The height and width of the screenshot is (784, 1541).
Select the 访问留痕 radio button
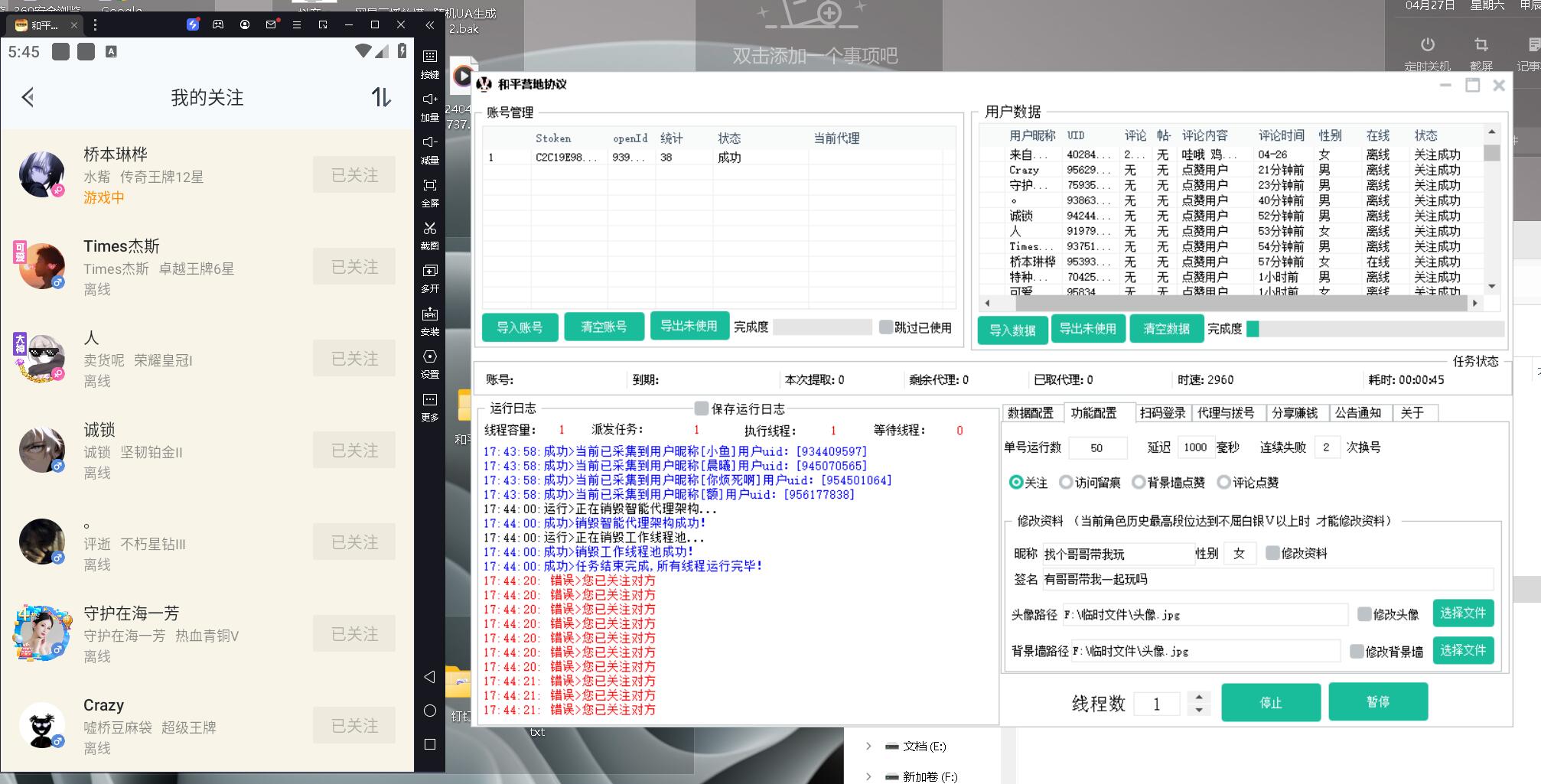[x=1066, y=483]
